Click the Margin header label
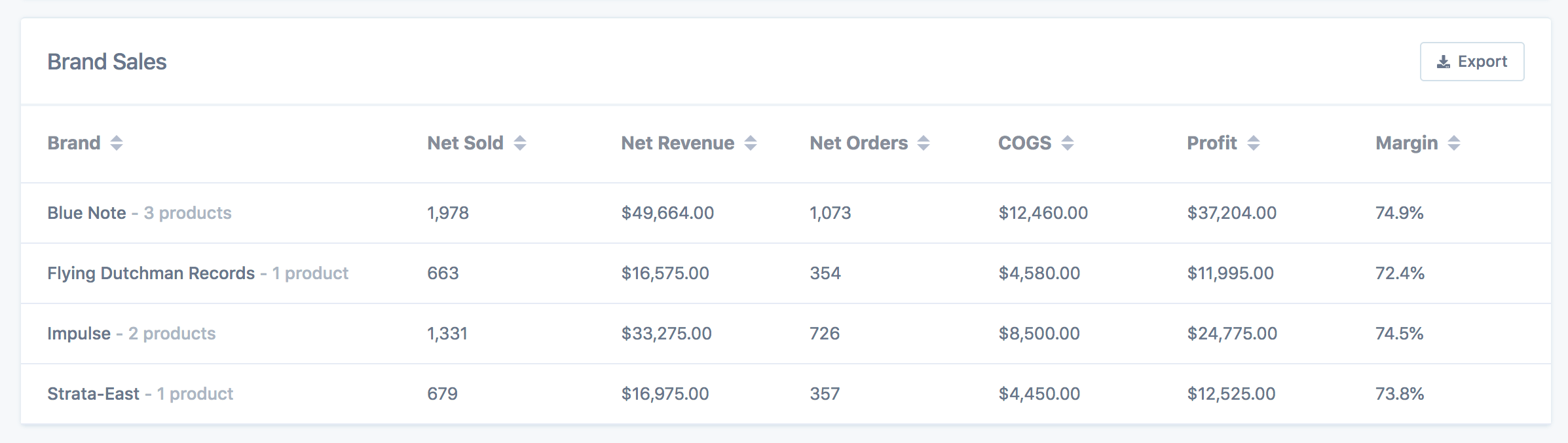The width and height of the screenshot is (1568, 443). [x=1406, y=143]
